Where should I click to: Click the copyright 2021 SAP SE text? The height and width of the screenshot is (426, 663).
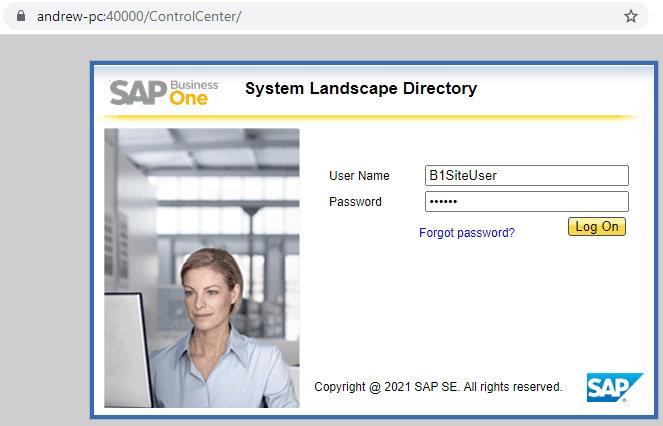(438, 386)
